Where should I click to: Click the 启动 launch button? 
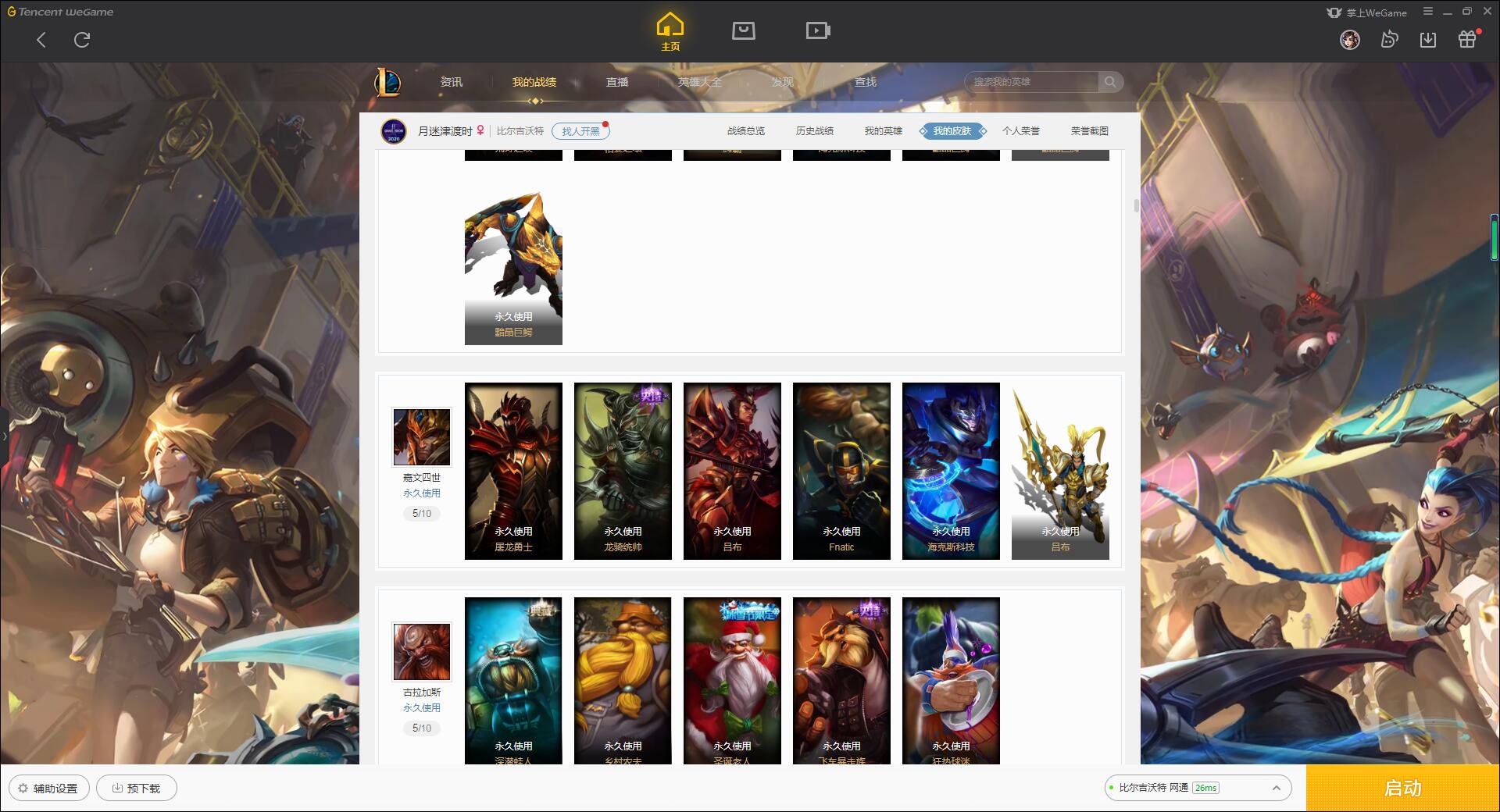(x=1402, y=788)
